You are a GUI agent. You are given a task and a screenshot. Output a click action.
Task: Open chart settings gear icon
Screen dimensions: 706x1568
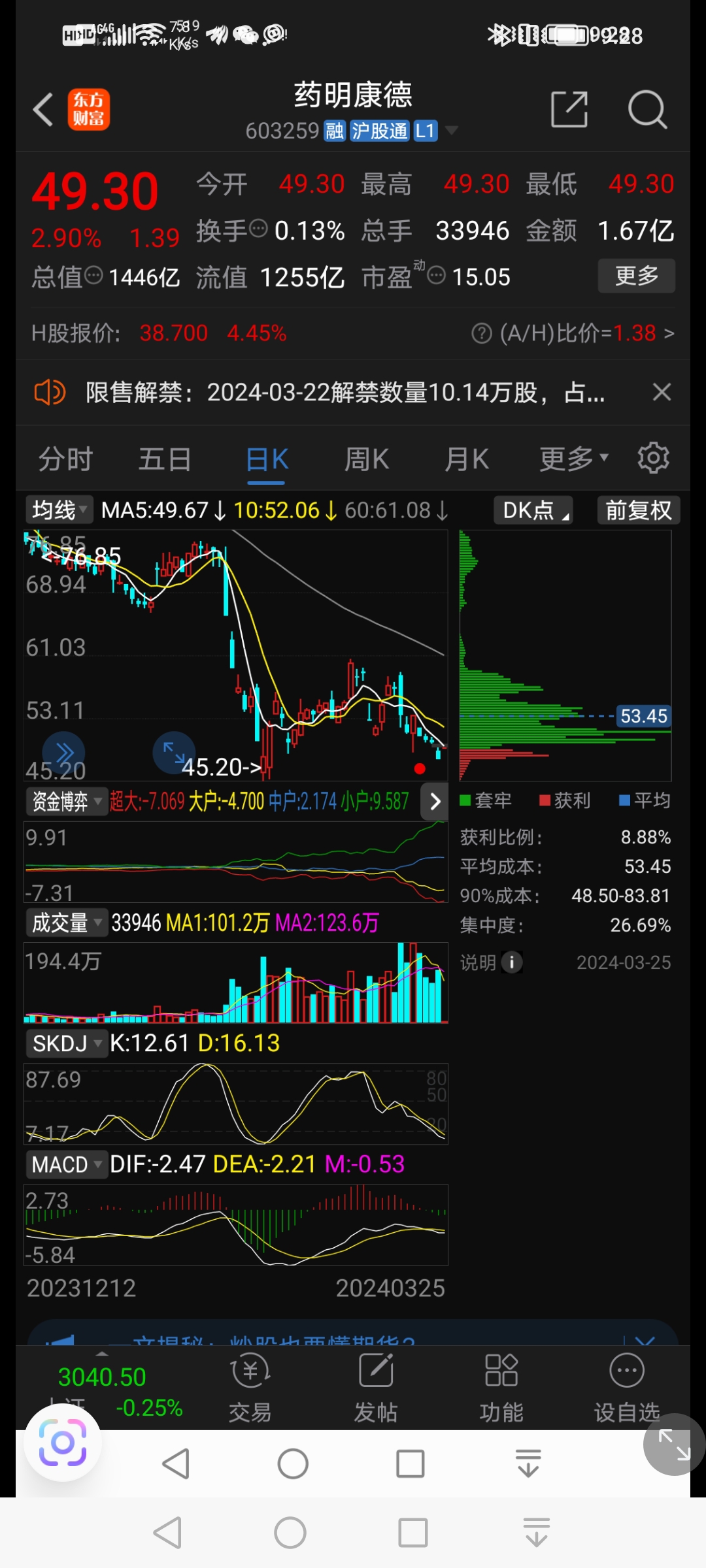point(654,458)
